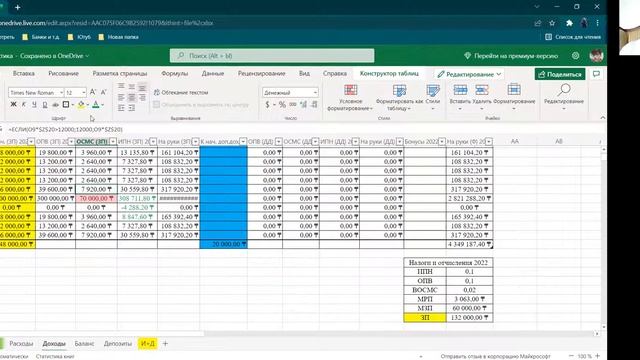
Task: Open Условное форматирование menu
Action: tap(350, 98)
